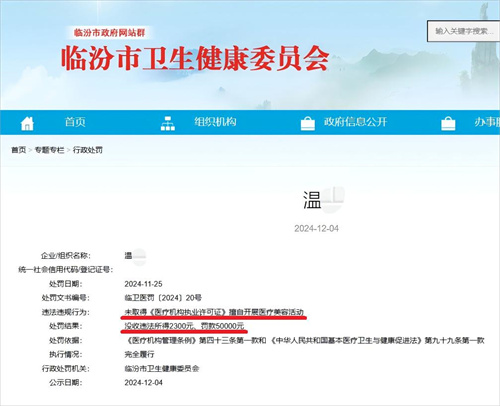Image resolution: width=500 pixels, height=406 pixels.
Task: Click the 临汾市政府网站群 link
Action: click(110, 33)
